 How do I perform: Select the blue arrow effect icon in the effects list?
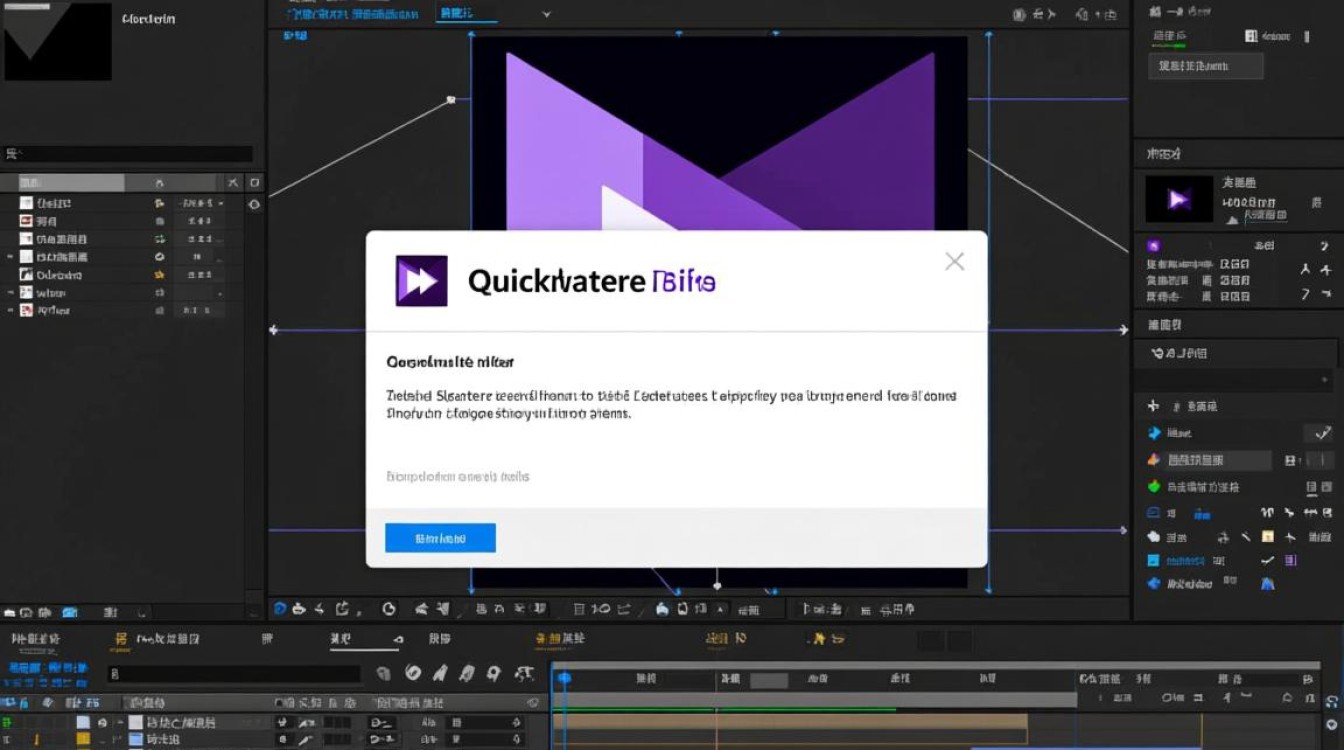tap(1155, 433)
